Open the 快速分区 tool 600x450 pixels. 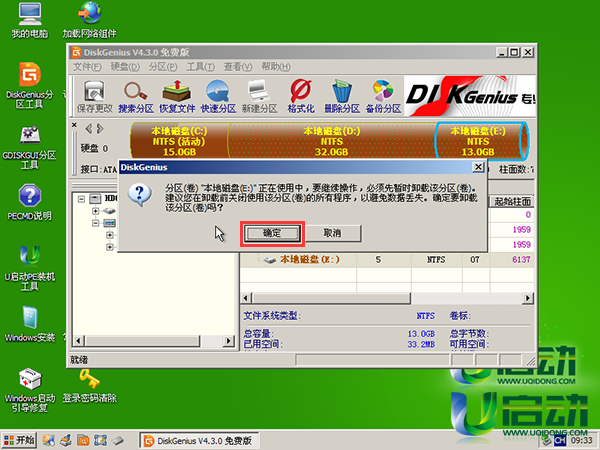click(x=218, y=97)
